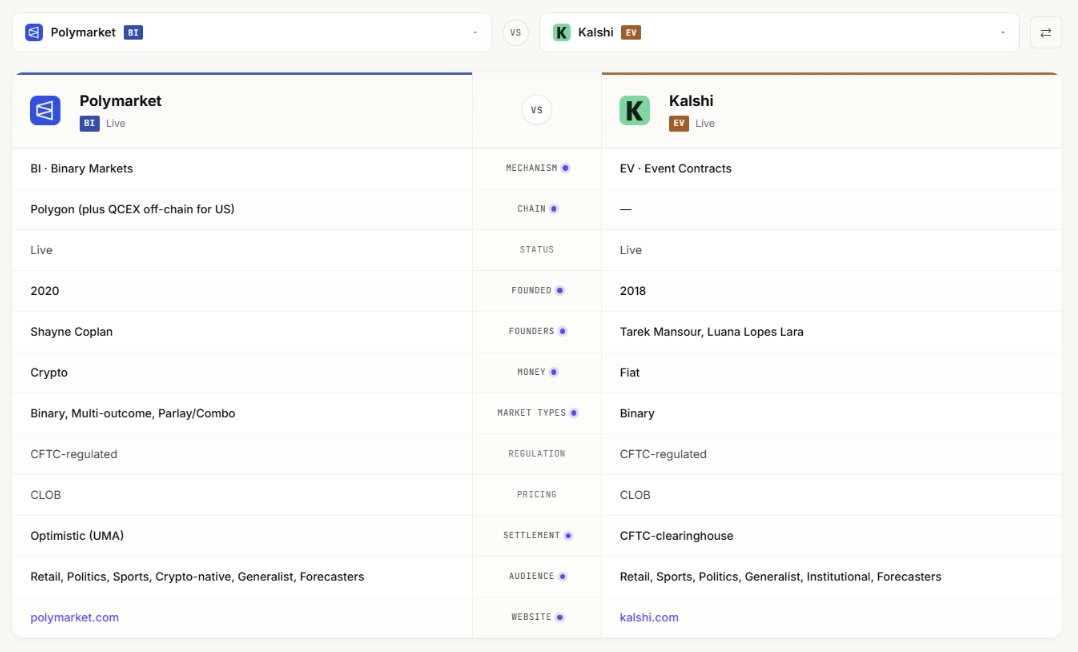Screen dimensions: 1078x652
Task: Click the VS circle in the comparison header
Action: pos(537,110)
